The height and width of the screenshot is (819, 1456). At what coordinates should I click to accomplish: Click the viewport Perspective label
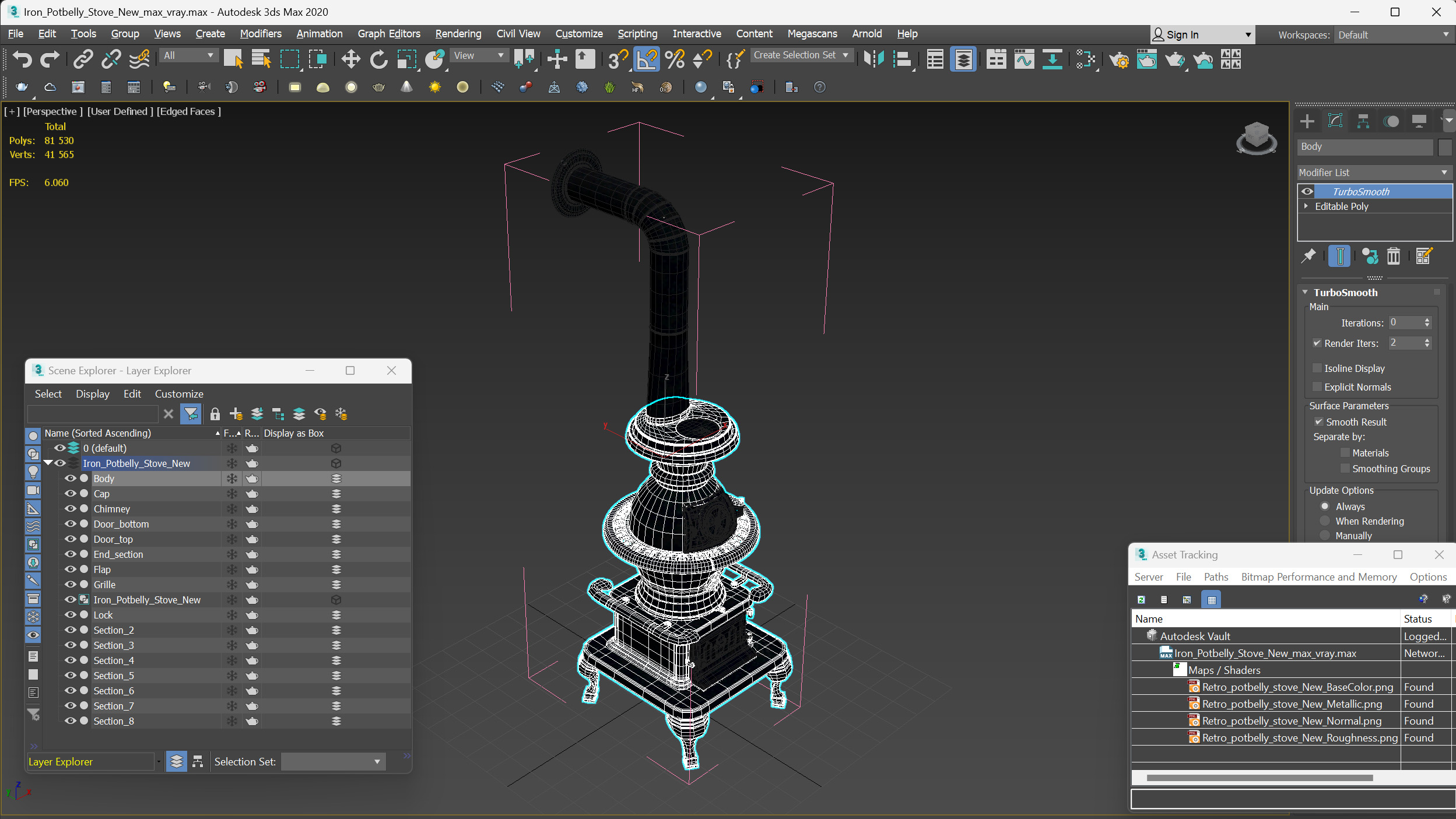click(x=52, y=111)
